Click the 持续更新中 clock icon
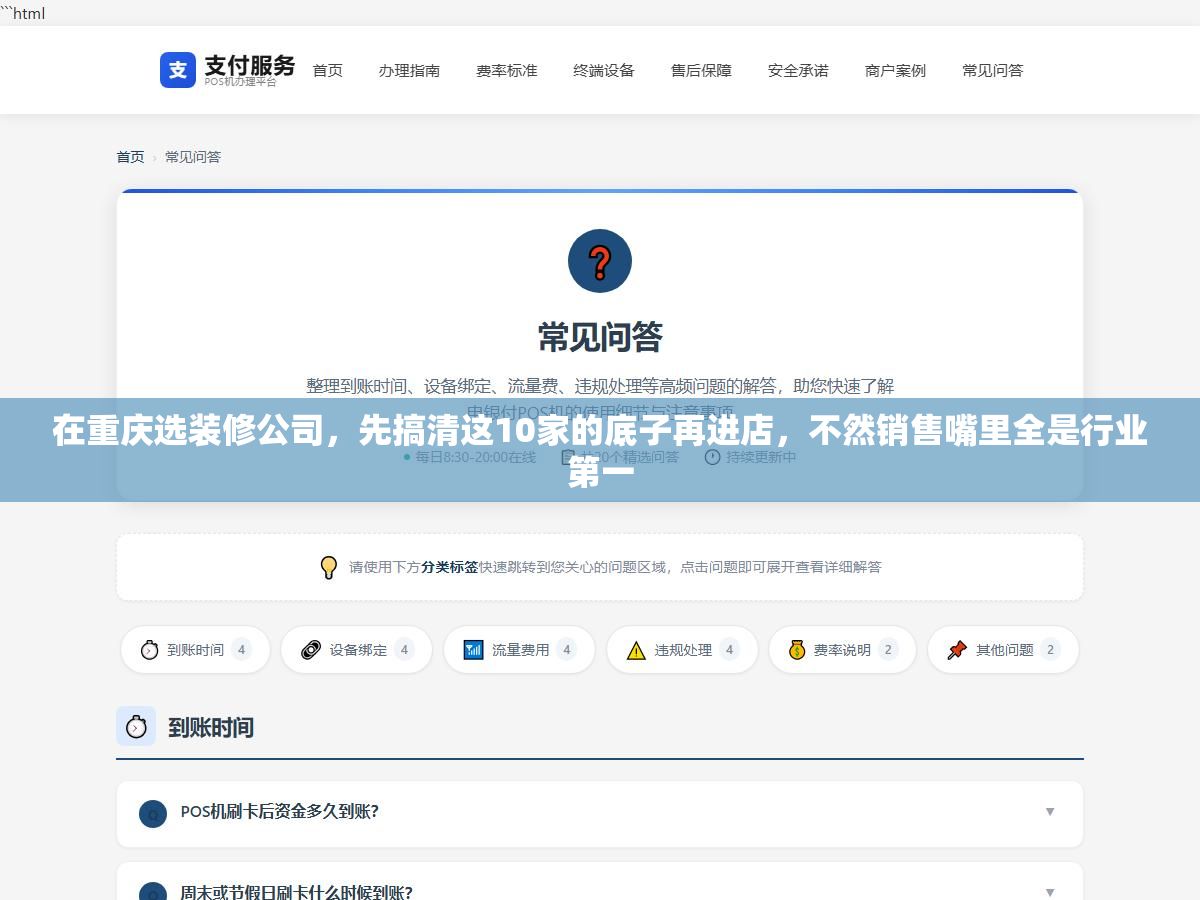Image resolution: width=1200 pixels, height=900 pixels. click(x=712, y=457)
